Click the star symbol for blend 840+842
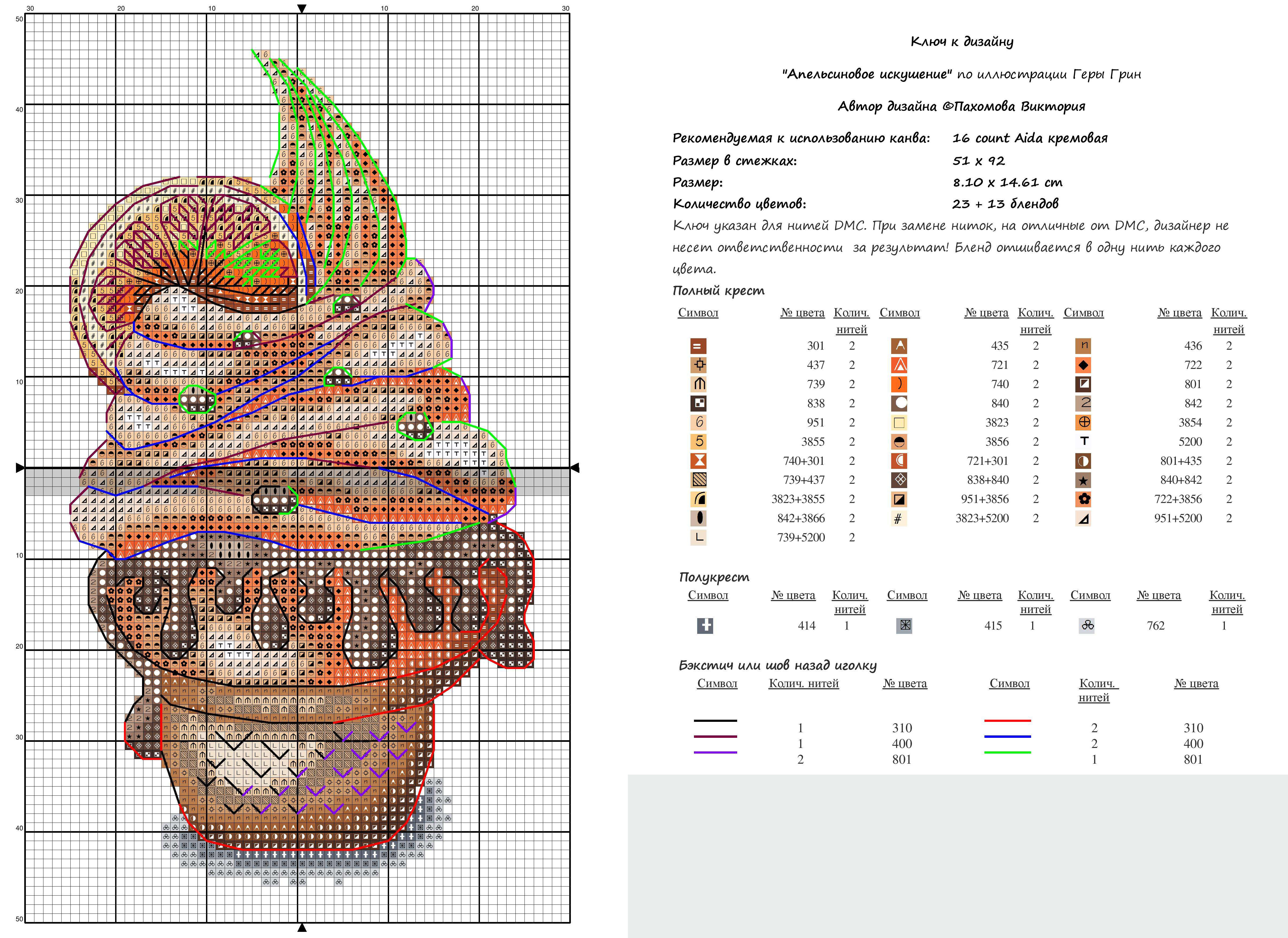This screenshot has width=1288, height=938. pyautogui.click(x=1083, y=480)
